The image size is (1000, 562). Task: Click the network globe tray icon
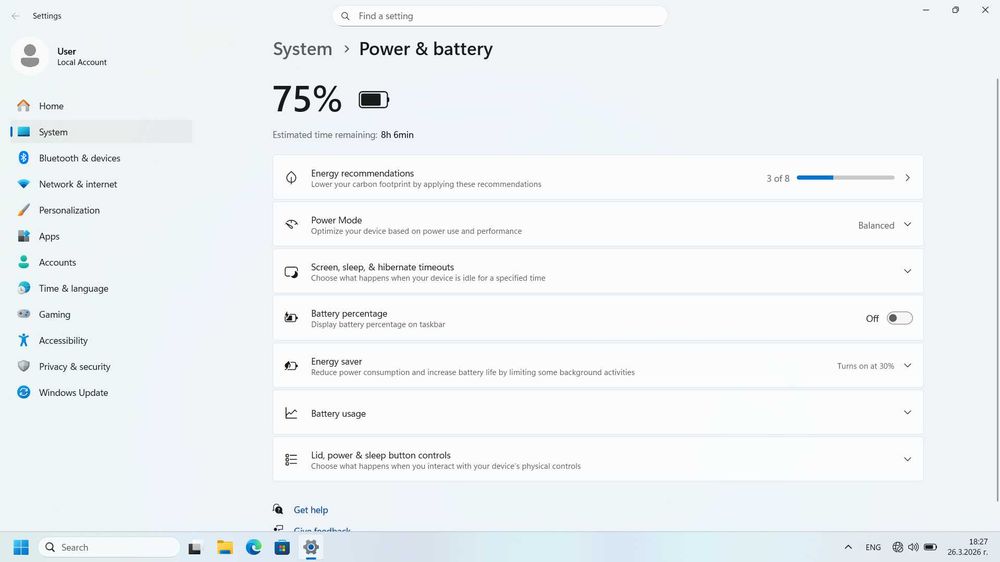pos(897,547)
